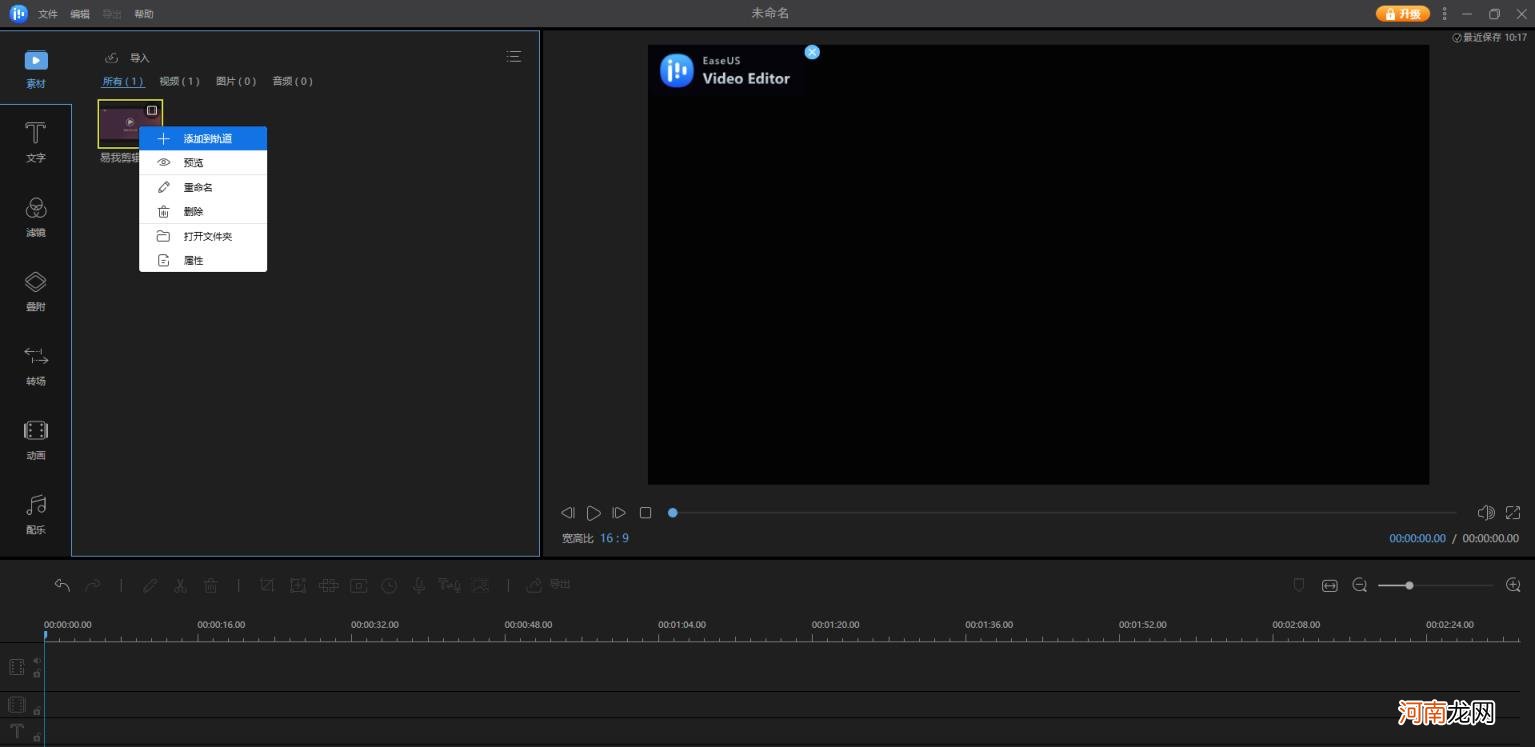This screenshot has height=747, width=1535.
Task: Zoom in the timeline with plus magnifier
Action: [x=1513, y=585]
